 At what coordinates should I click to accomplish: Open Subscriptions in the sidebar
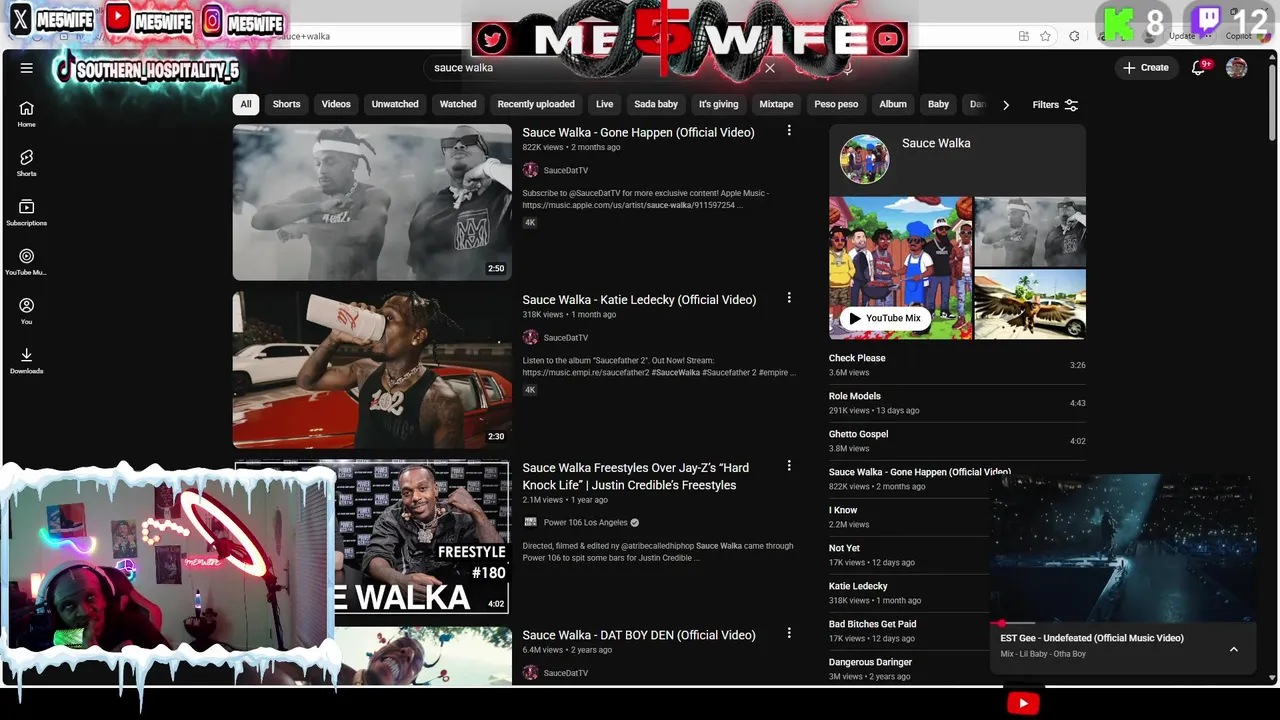click(27, 212)
